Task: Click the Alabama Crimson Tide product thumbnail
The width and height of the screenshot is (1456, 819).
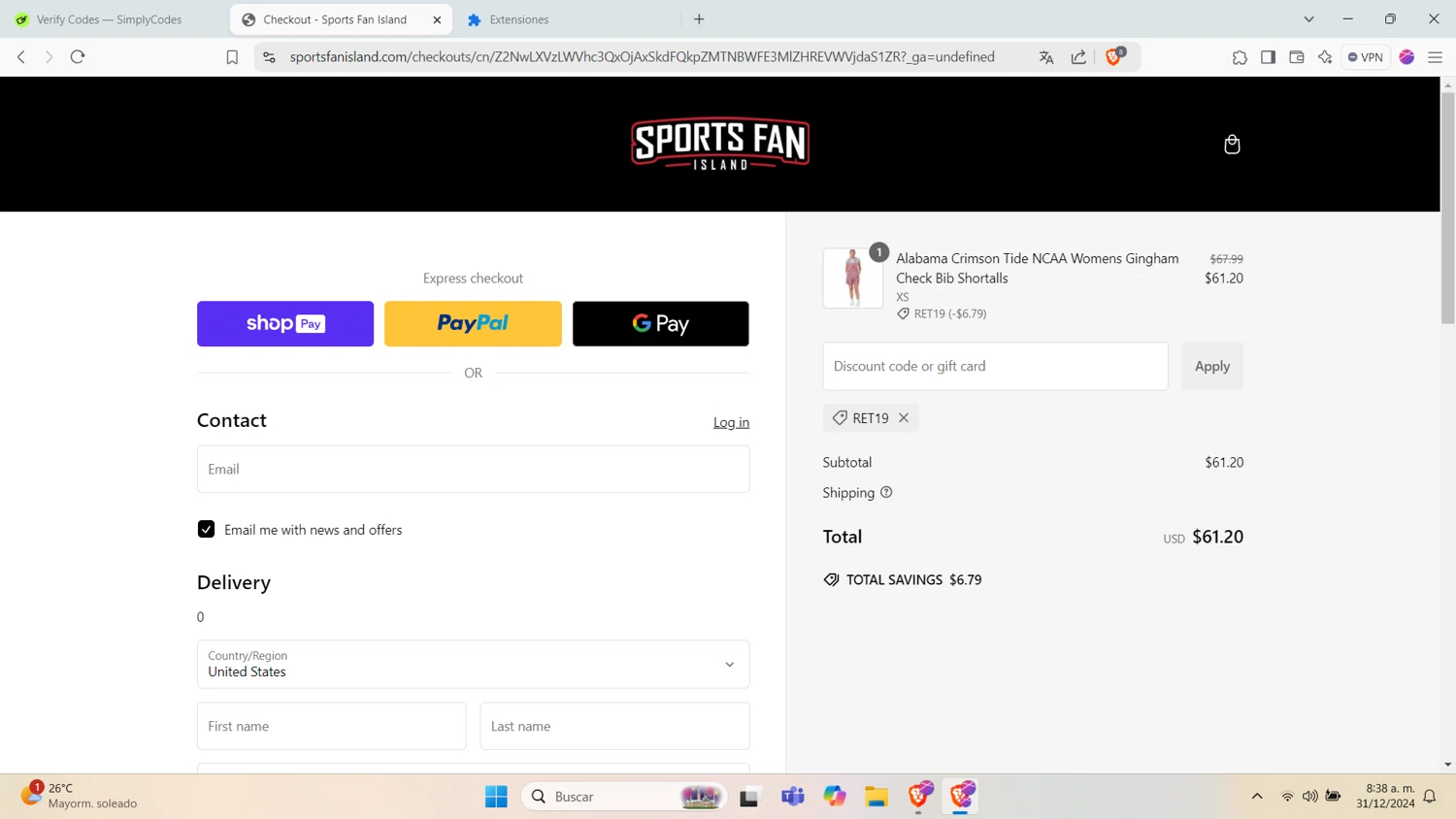Action: click(853, 278)
